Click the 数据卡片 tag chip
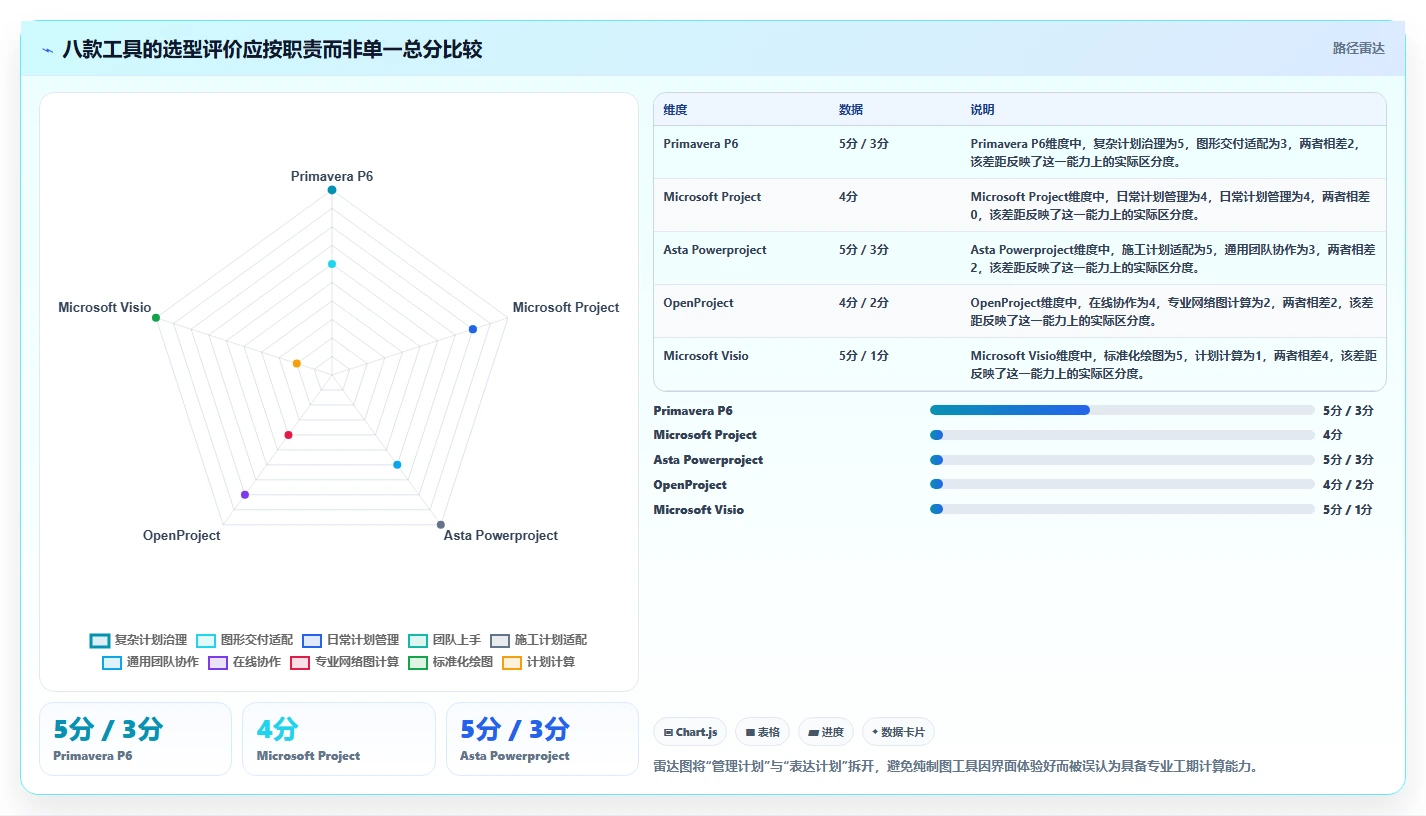Image resolution: width=1426 pixels, height=816 pixels. click(898, 732)
